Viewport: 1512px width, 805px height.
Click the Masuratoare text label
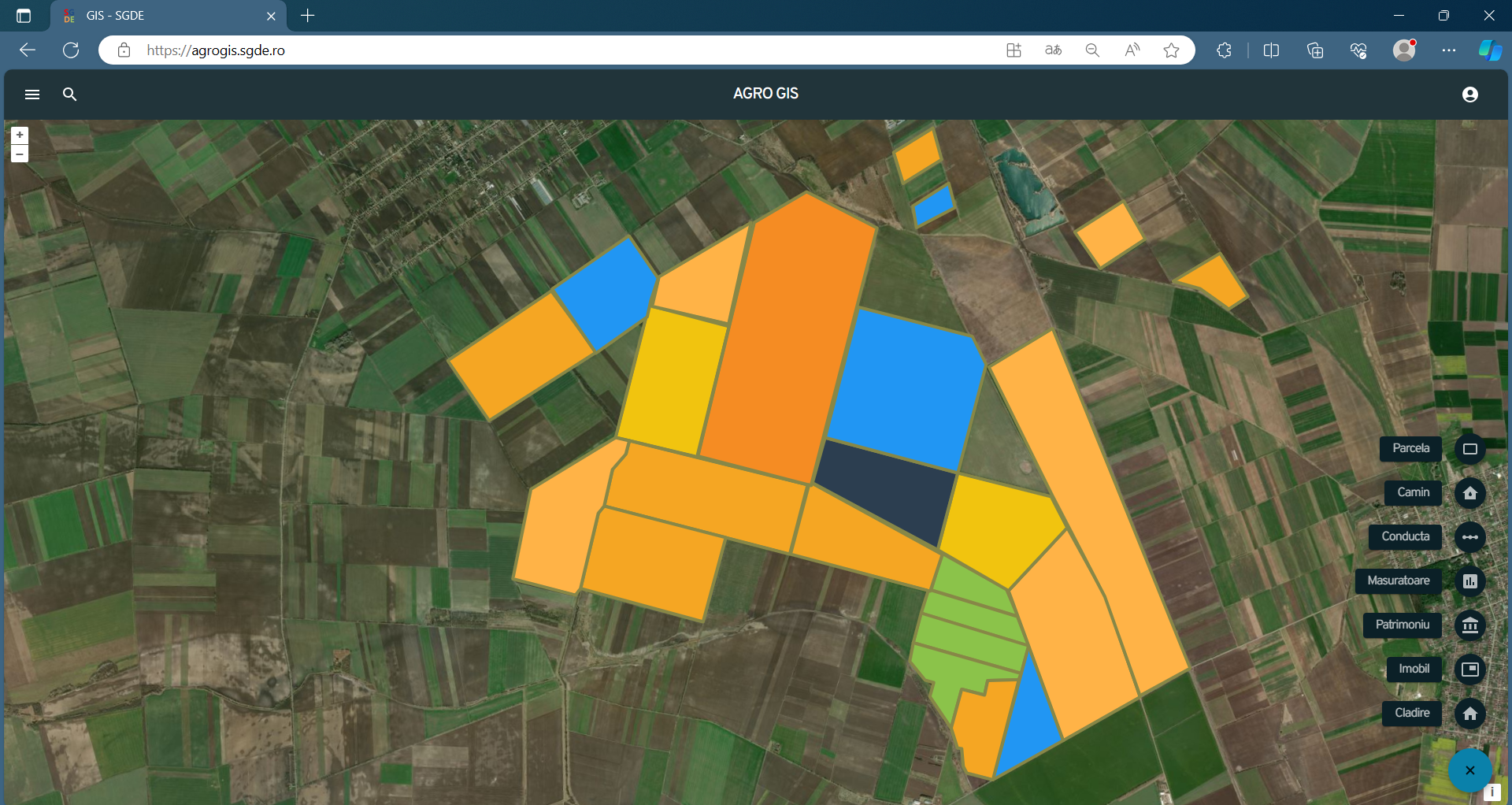(x=1398, y=581)
